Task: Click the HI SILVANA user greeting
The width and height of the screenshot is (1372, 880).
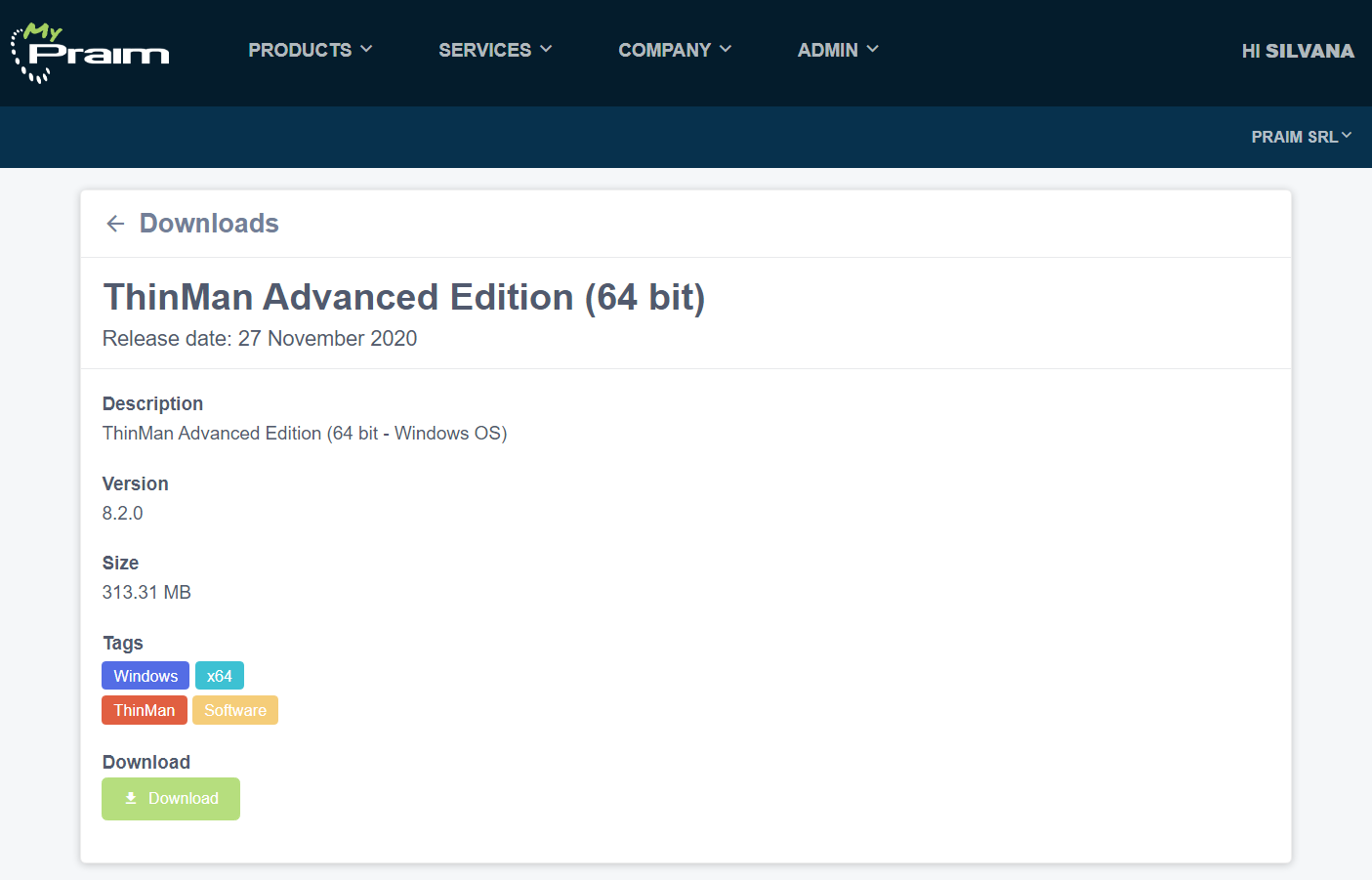Action: click(x=1298, y=51)
